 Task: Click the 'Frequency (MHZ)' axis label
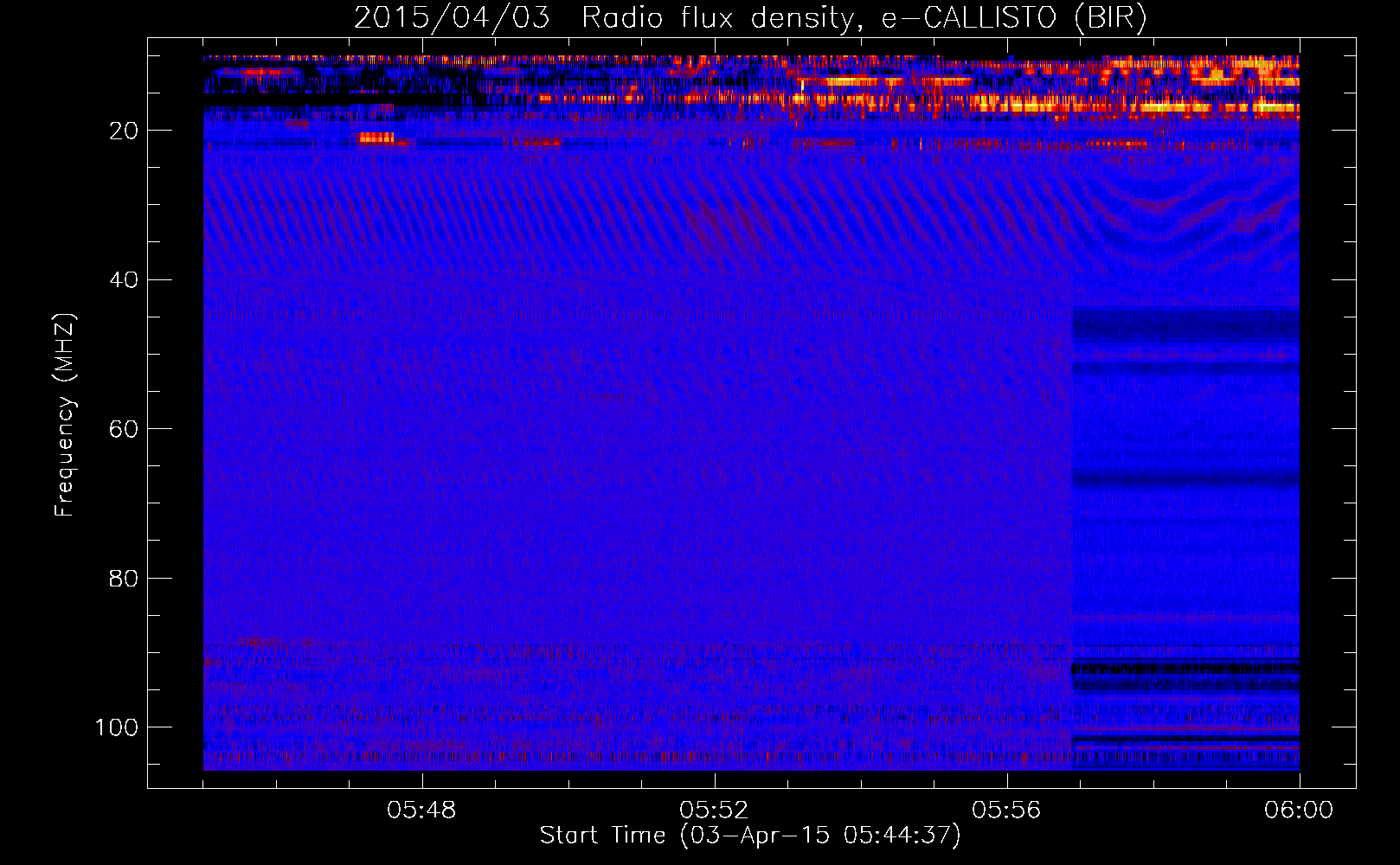(x=65, y=414)
